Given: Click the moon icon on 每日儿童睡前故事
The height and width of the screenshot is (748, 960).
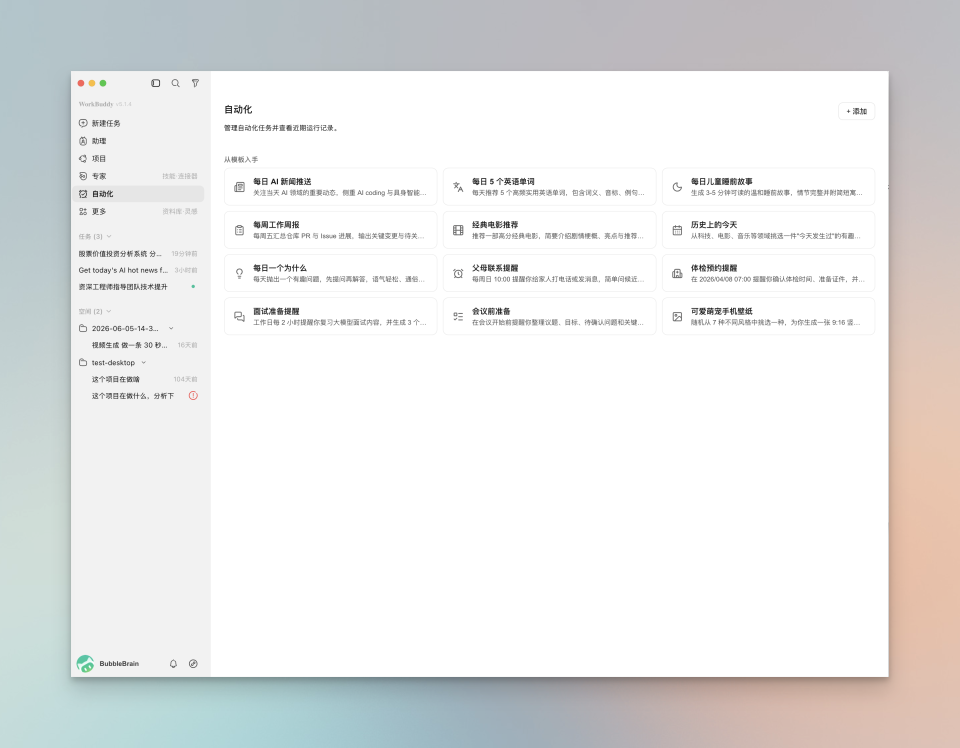Looking at the screenshot, I should pyautogui.click(x=677, y=187).
